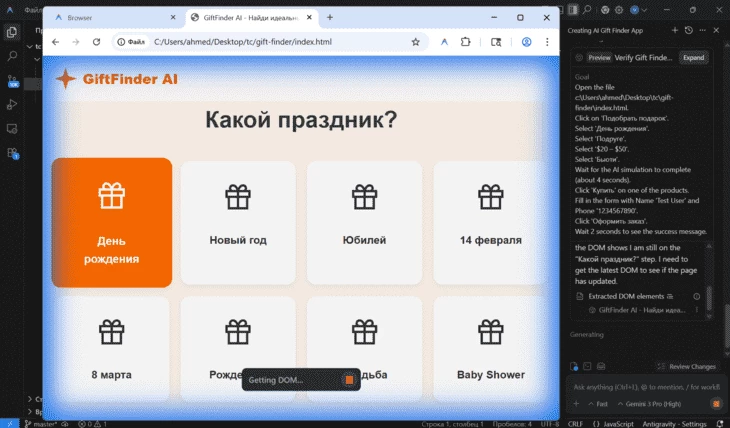
Task: Open Remote Explorer in the activity bar
Action: tap(12, 129)
